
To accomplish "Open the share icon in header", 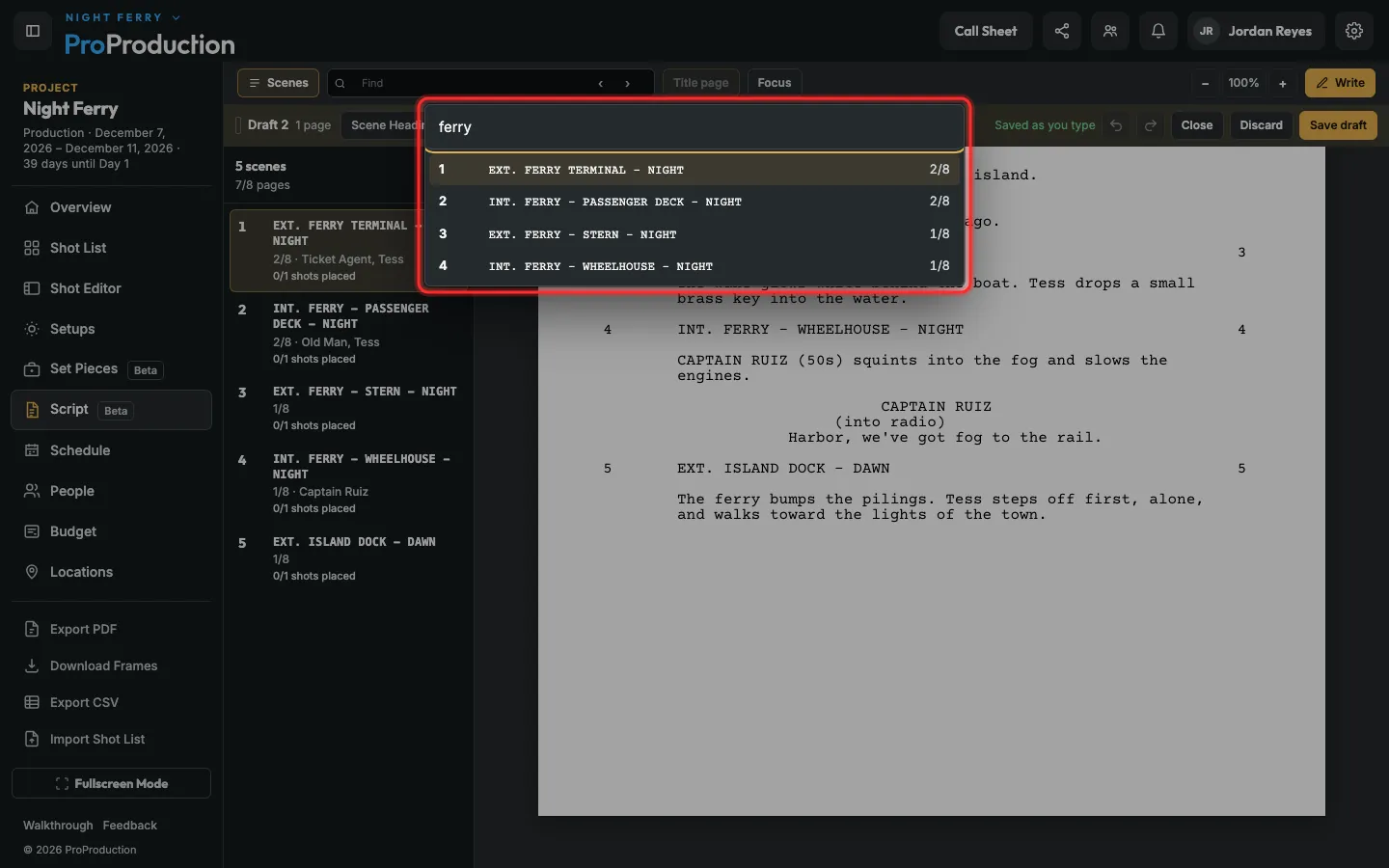I will coord(1062,31).
